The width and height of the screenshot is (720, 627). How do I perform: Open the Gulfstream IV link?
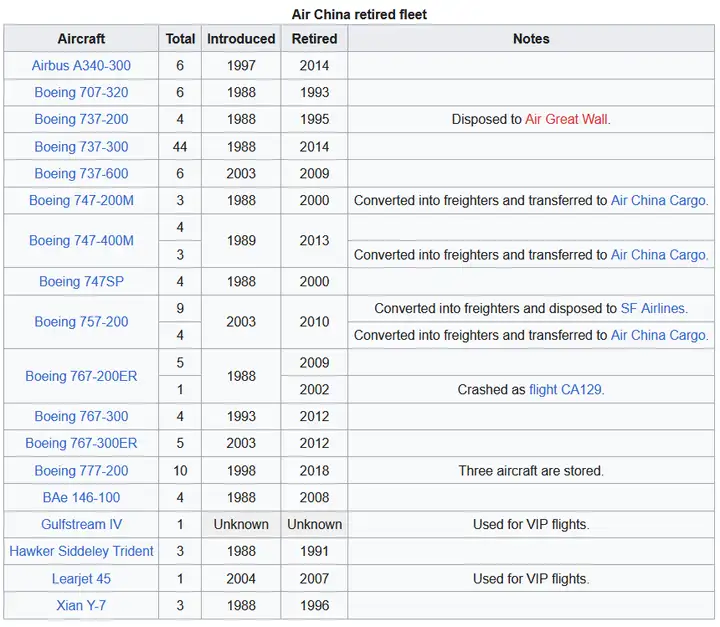coord(81,525)
